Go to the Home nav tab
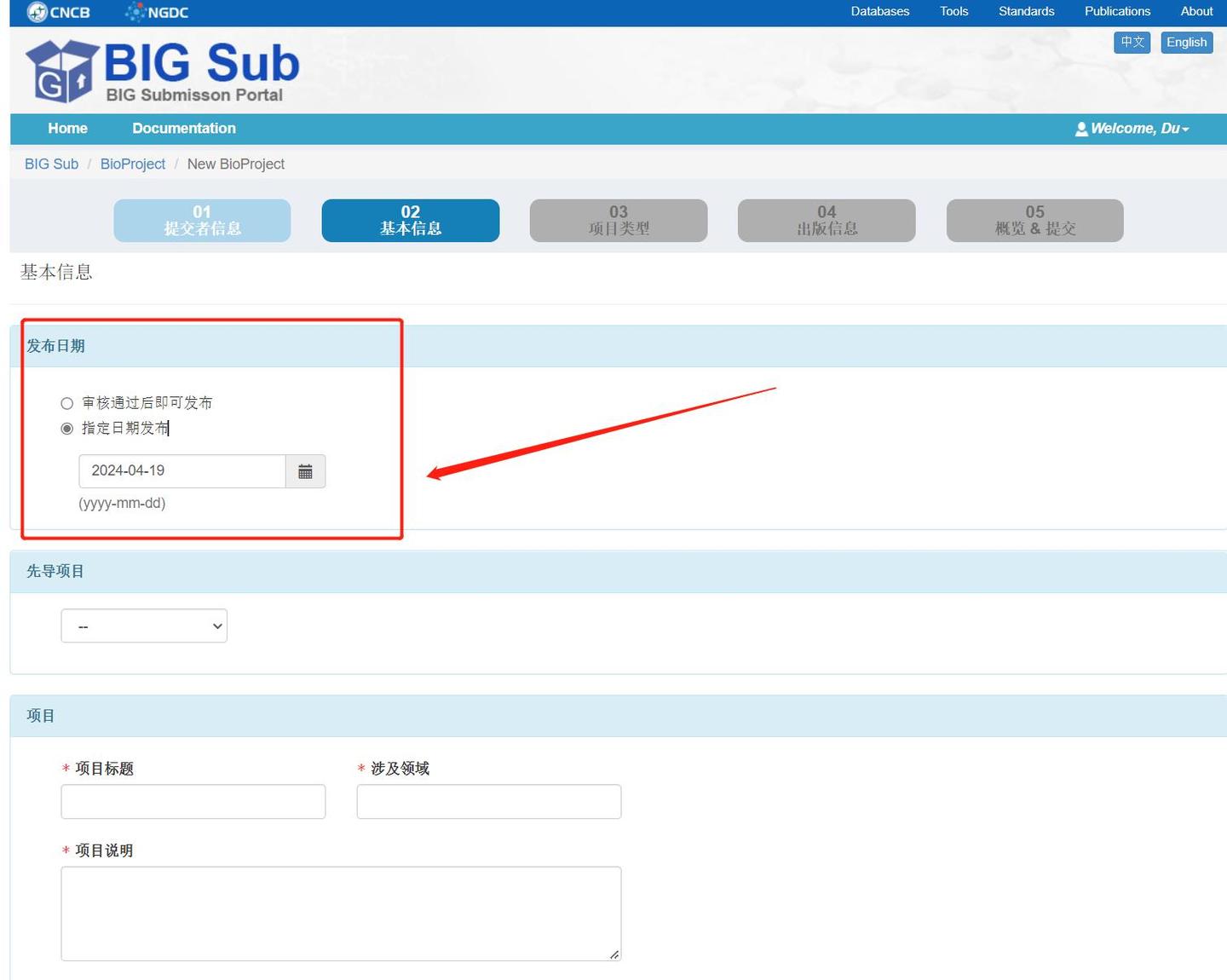 [x=68, y=129]
